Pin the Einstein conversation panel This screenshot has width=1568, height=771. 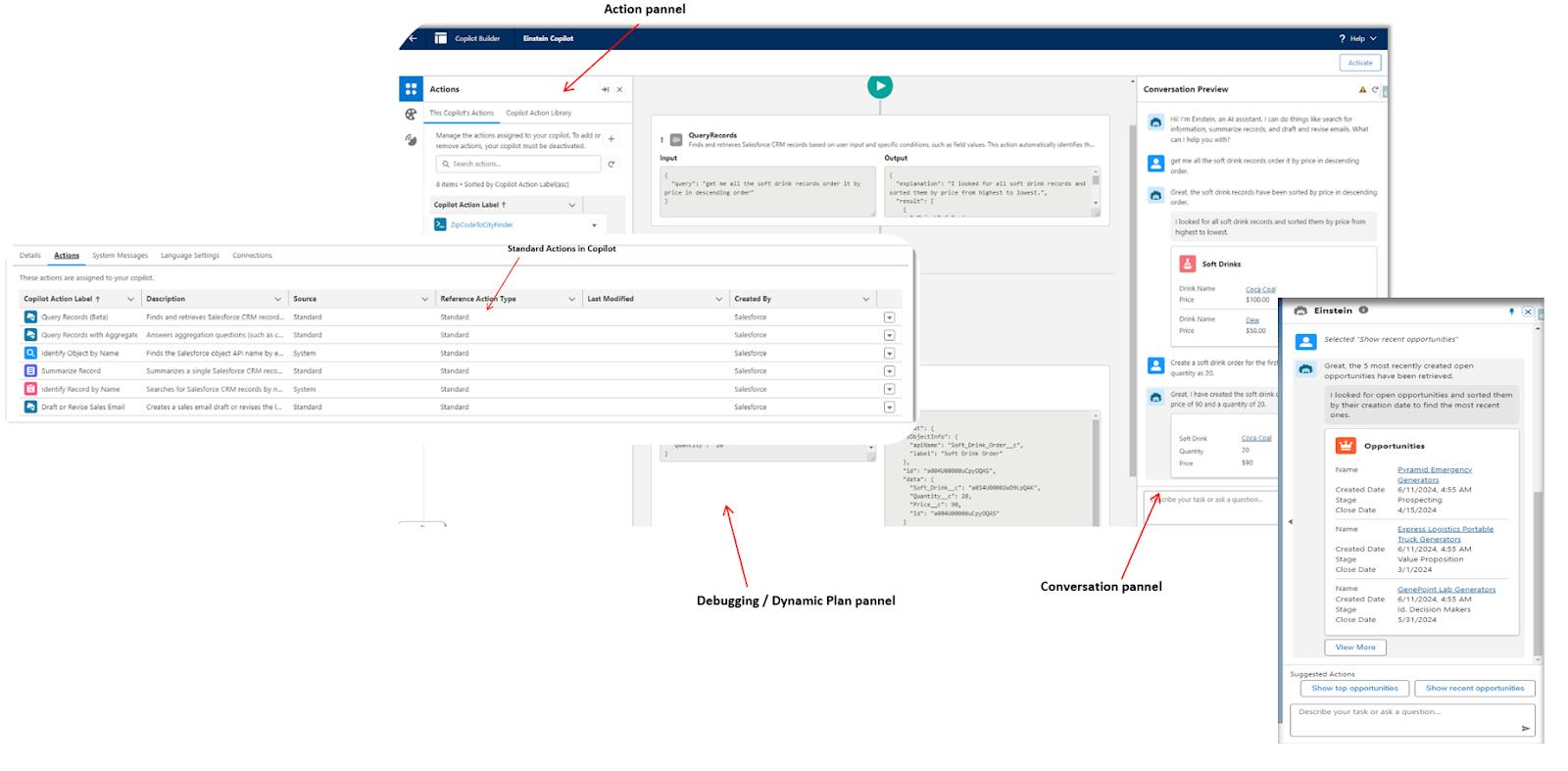tap(1511, 312)
